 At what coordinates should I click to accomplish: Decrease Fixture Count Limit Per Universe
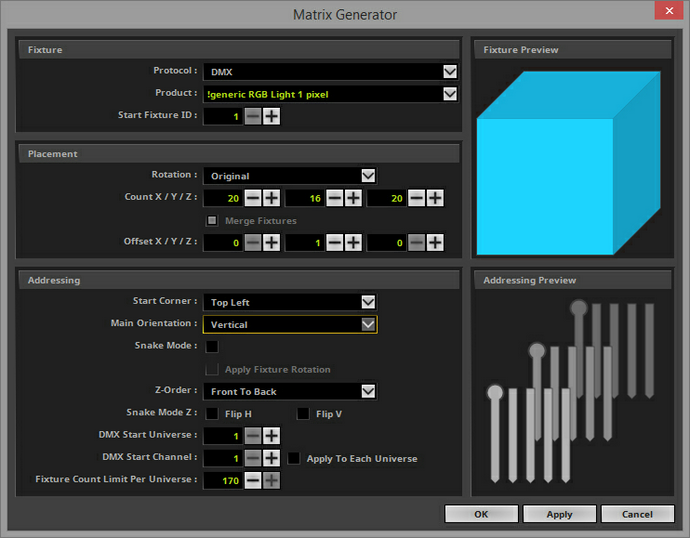coord(253,480)
